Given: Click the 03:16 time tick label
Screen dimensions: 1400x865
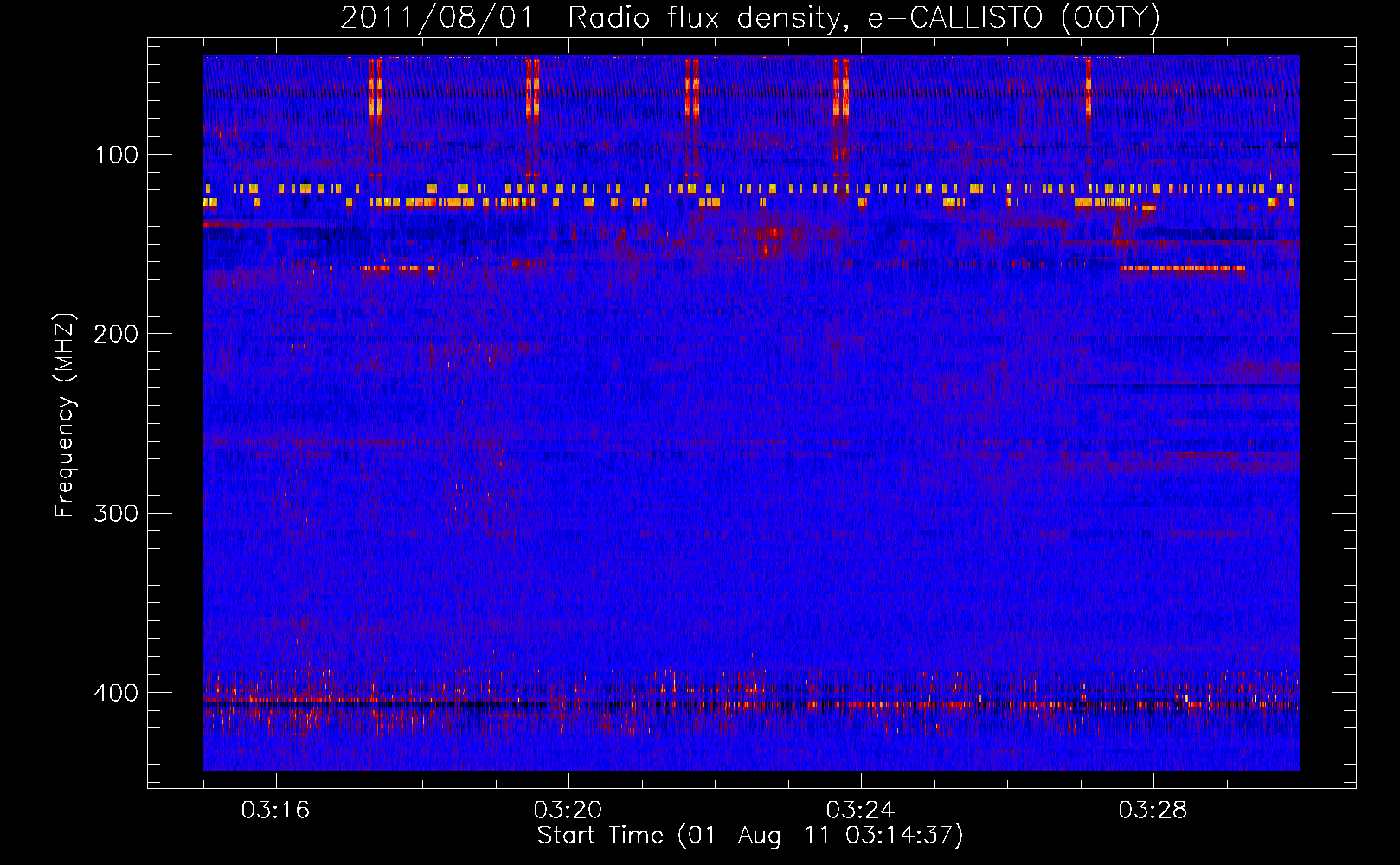Looking at the screenshot, I should (x=275, y=811).
